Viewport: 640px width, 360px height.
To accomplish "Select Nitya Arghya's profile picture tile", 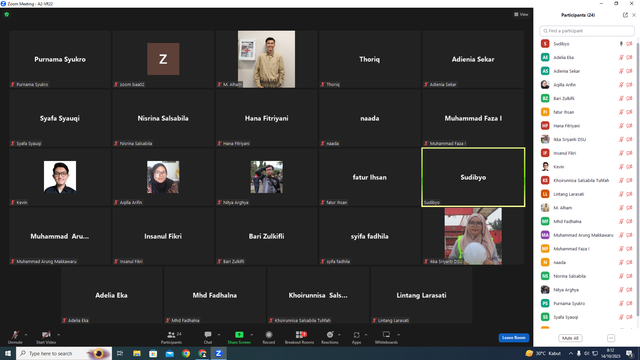I will (x=267, y=177).
